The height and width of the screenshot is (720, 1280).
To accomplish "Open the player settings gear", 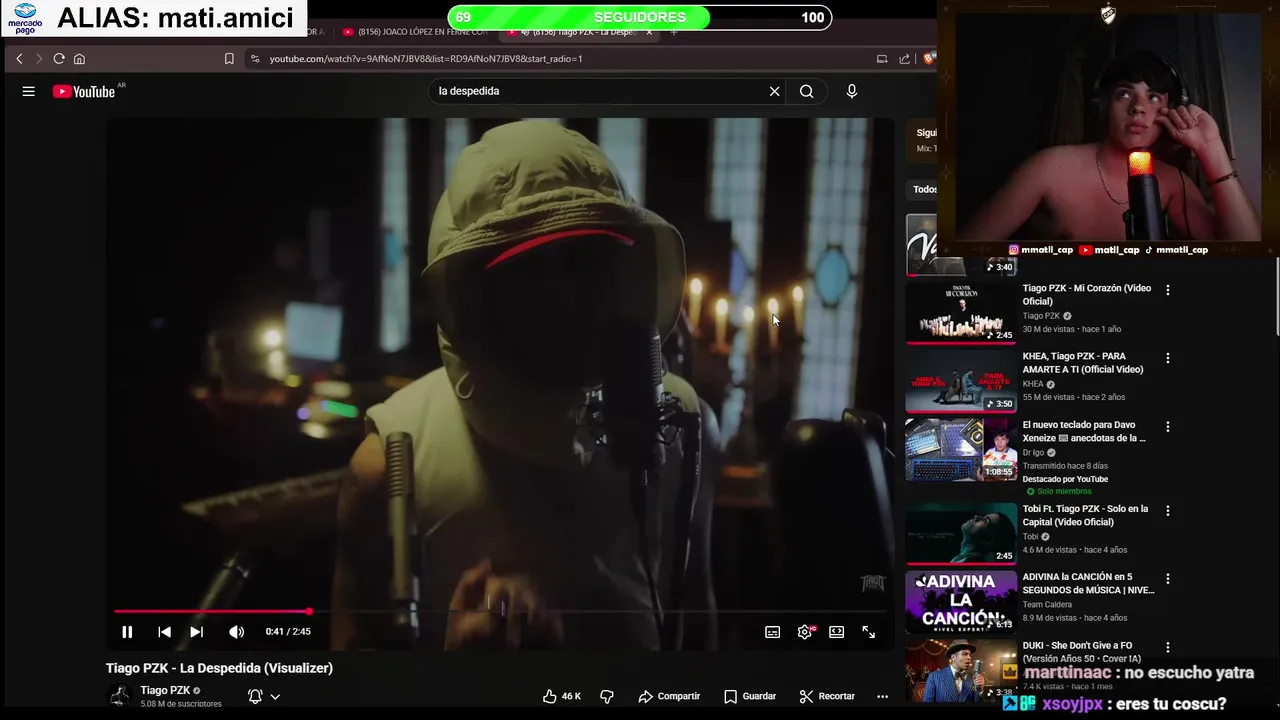I will click(x=805, y=632).
